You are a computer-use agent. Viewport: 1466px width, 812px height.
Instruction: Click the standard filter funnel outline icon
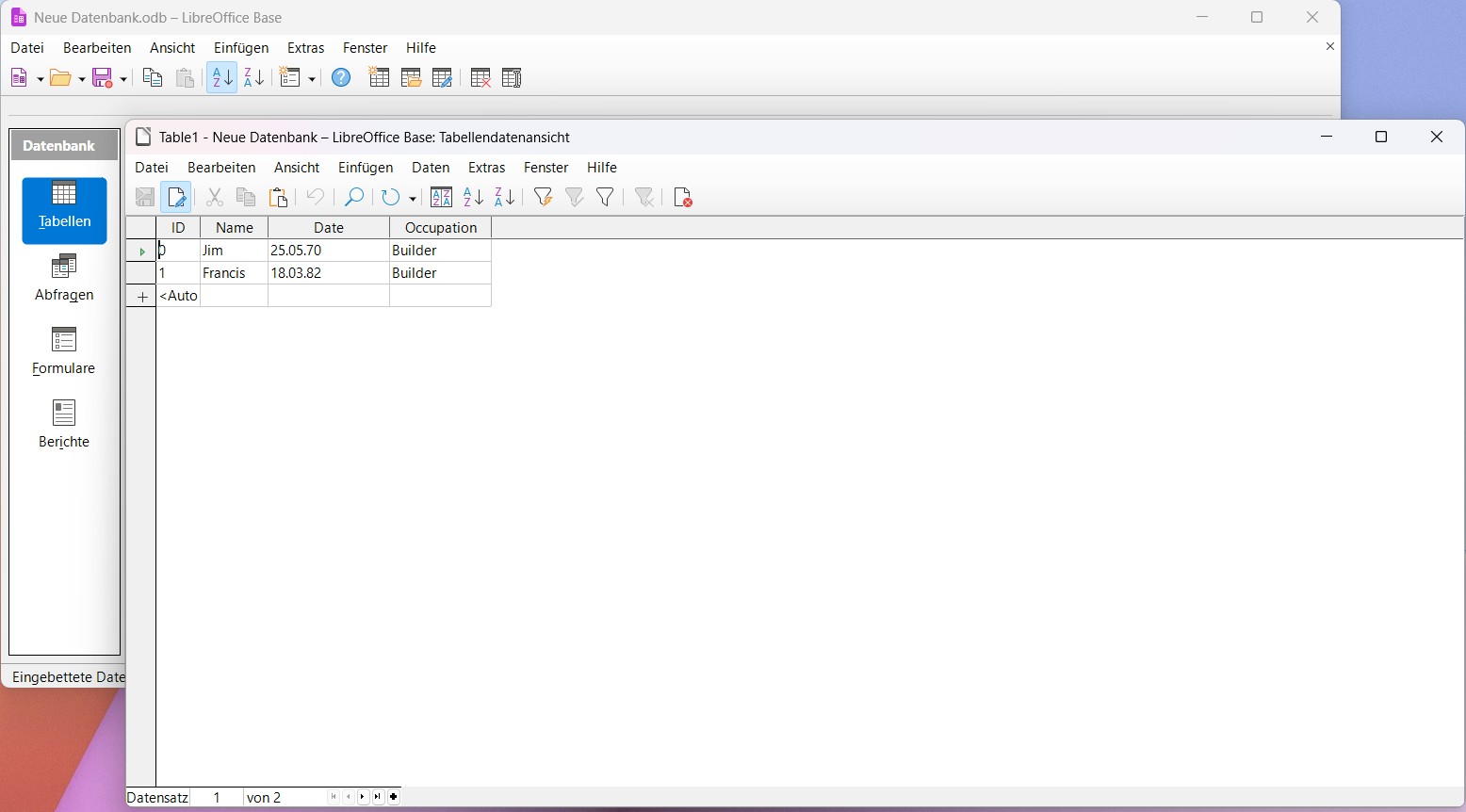click(x=606, y=197)
